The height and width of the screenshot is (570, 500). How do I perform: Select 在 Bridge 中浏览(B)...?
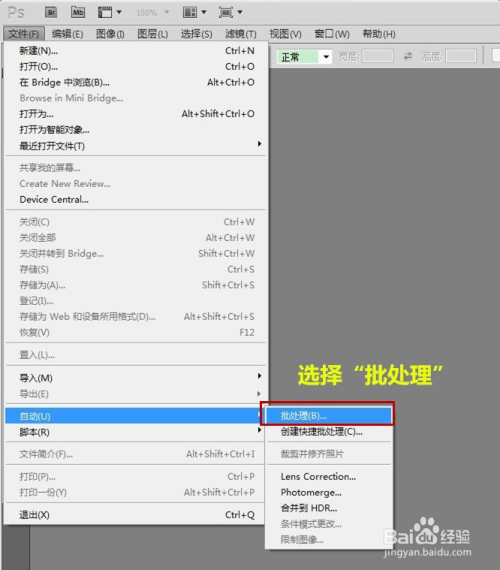(x=136, y=83)
